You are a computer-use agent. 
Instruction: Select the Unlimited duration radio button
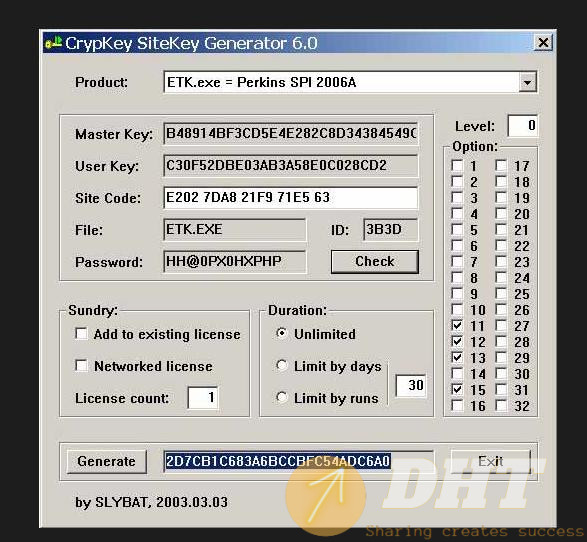282,334
